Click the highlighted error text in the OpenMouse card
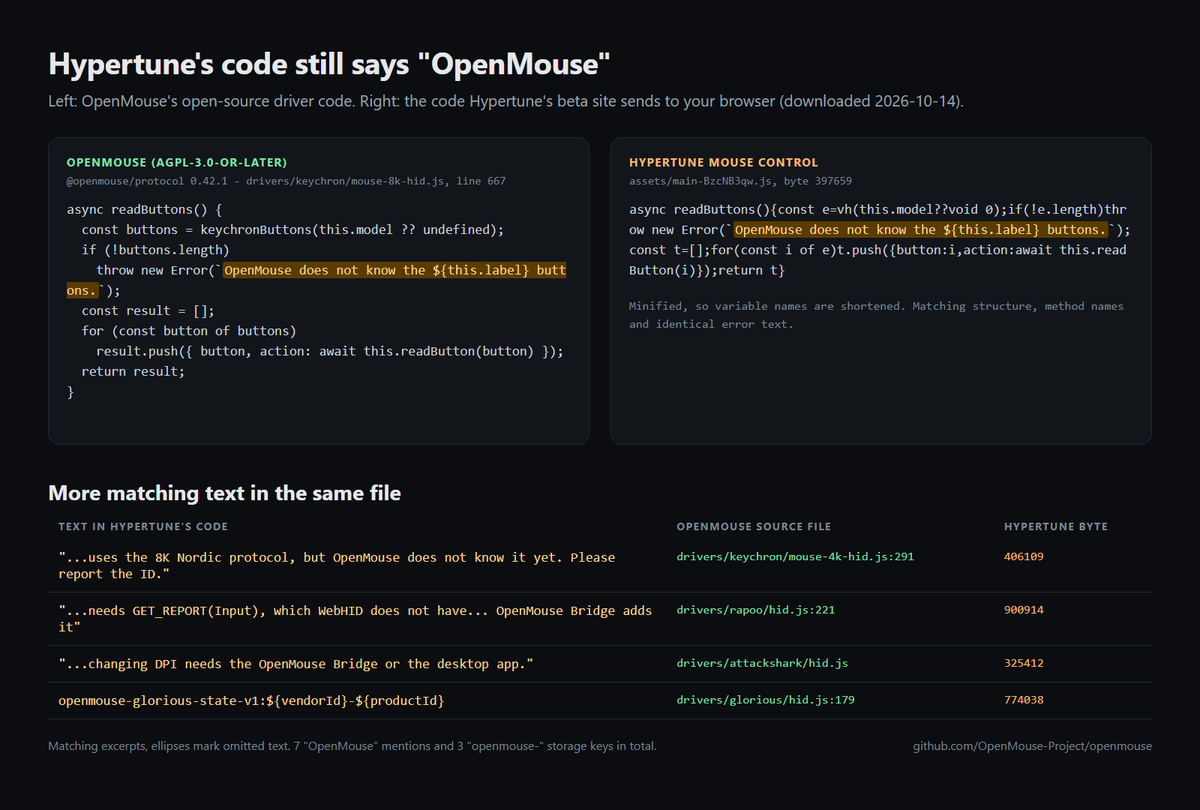The image size is (1200, 810). click(x=316, y=280)
